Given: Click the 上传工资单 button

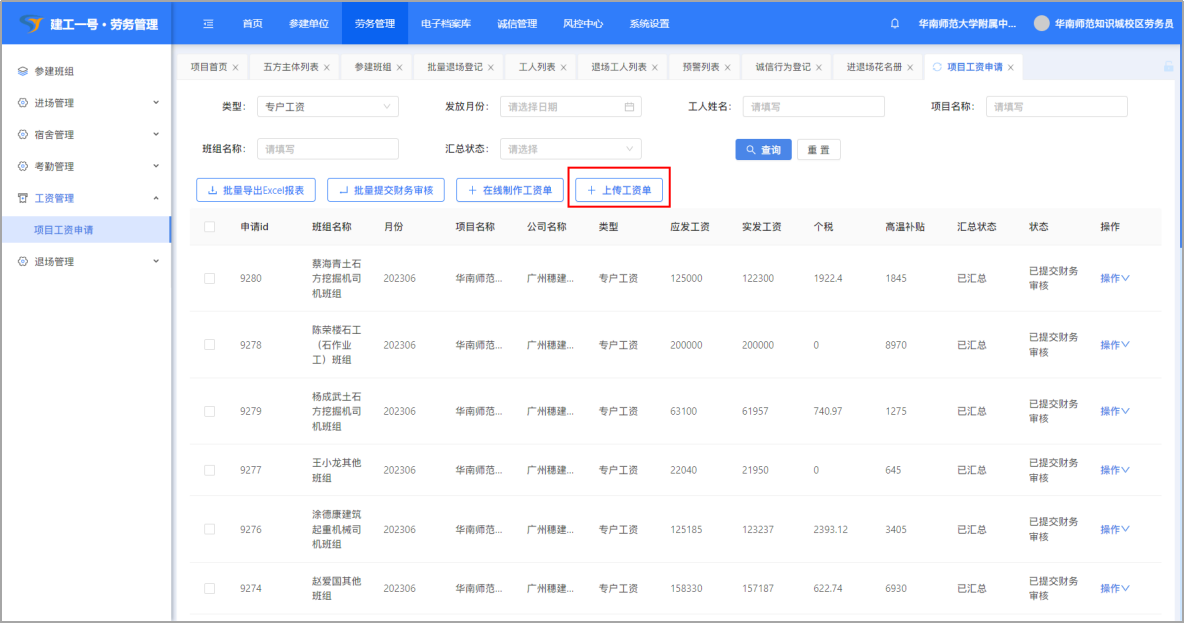Looking at the screenshot, I should tap(619, 190).
